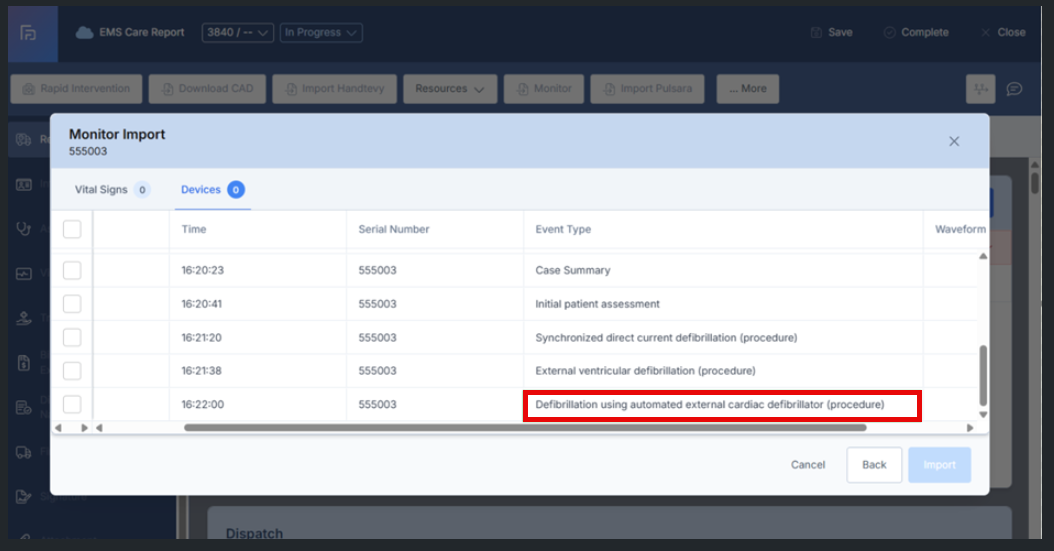Click Cancel in the dialog footer

click(x=808, y=465)
